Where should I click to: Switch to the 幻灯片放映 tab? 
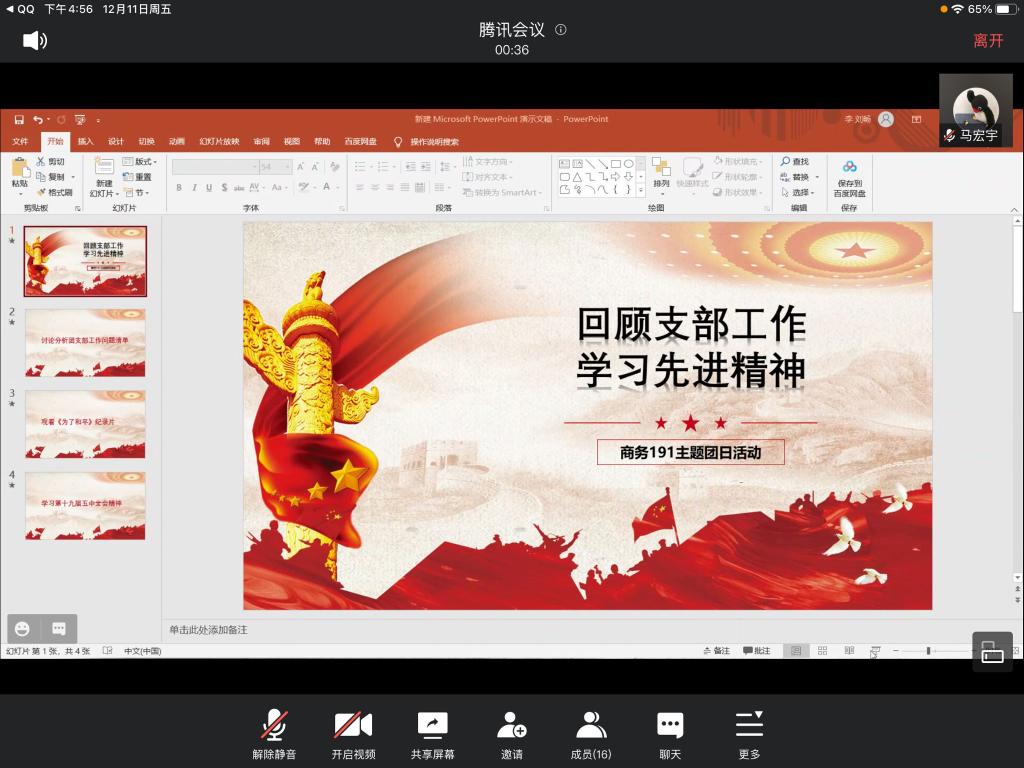(219, 141)
